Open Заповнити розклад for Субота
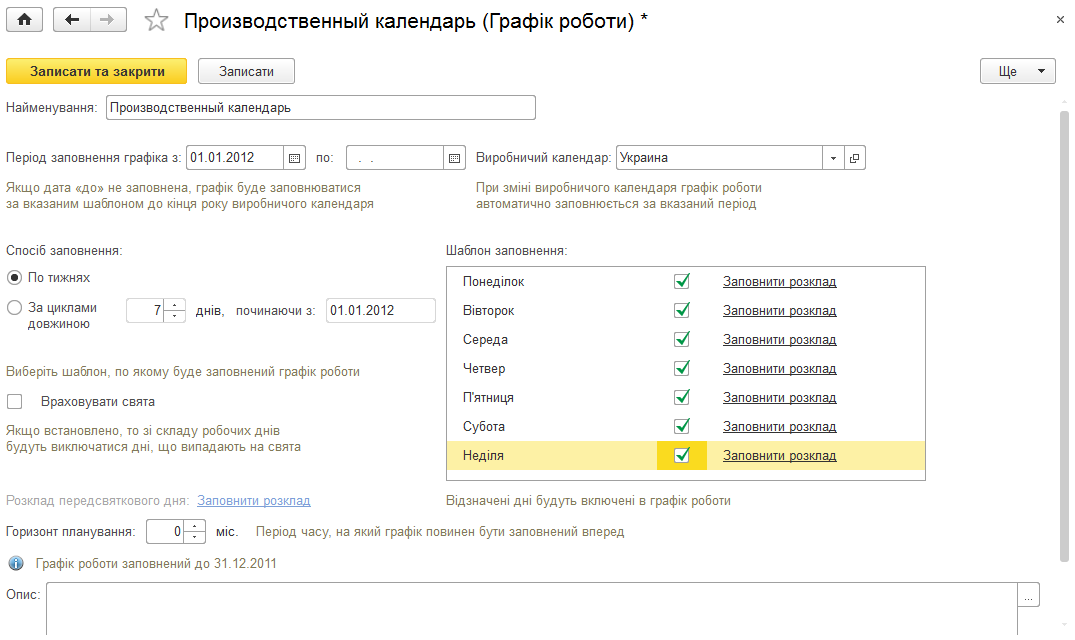 [780, 426]
